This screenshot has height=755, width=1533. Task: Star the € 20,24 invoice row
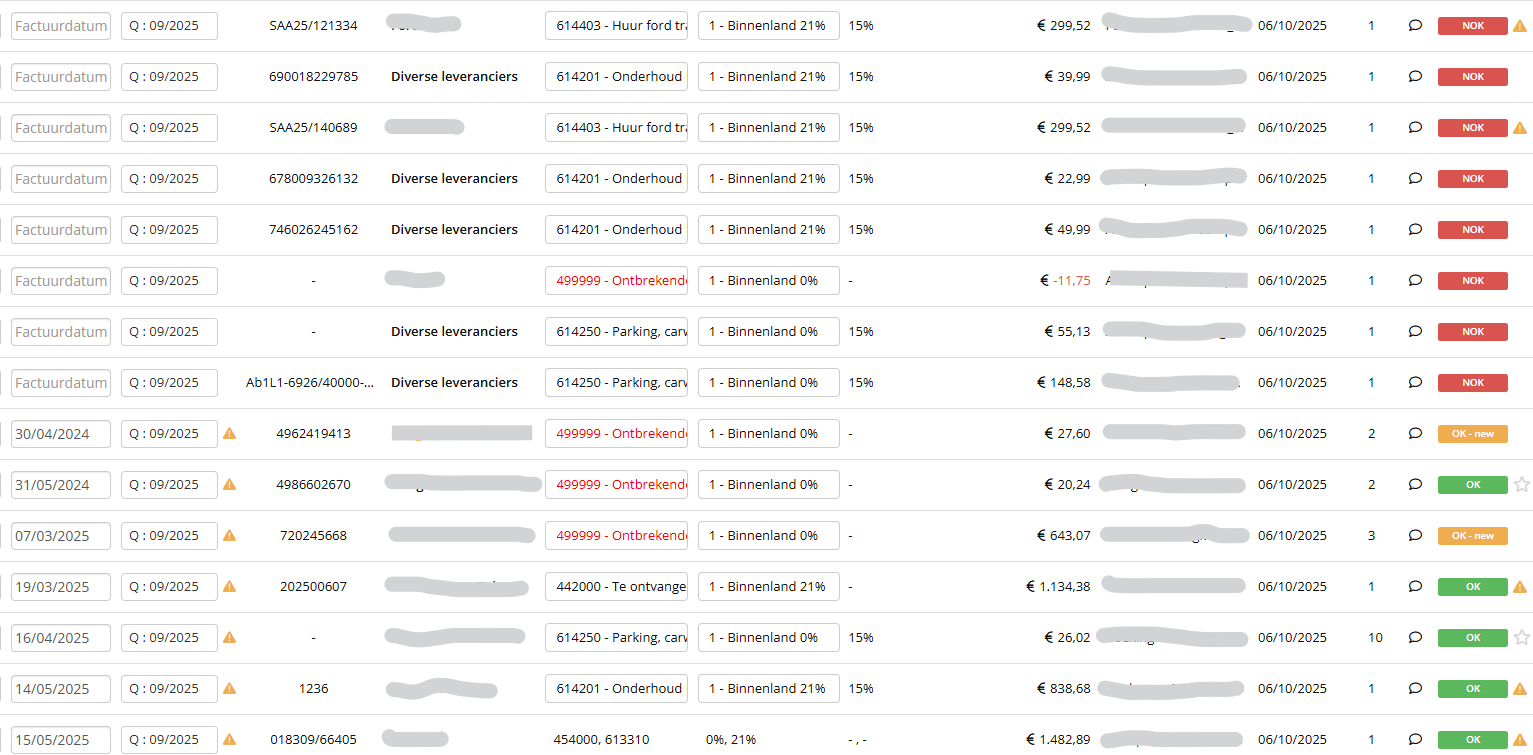tap(1521, 485)
